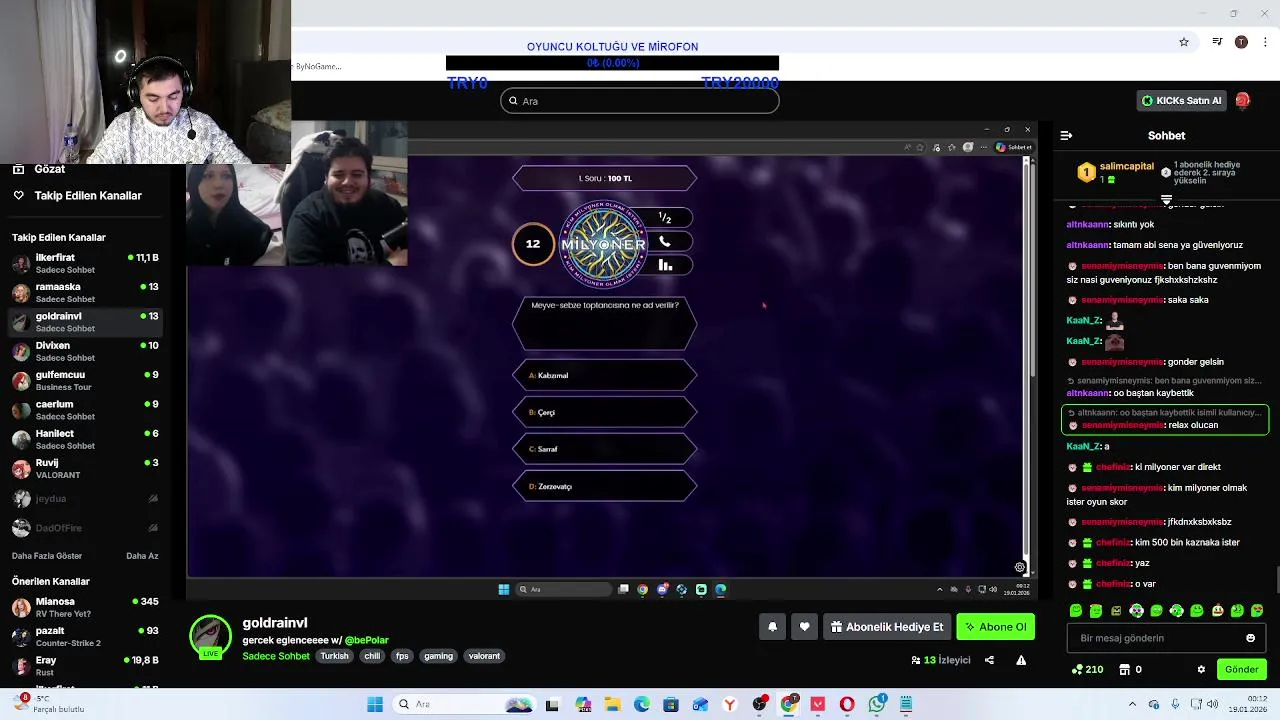Expand leaderboard dropdown arrow under salimcapital
The width and height of the screenshot is (1280, 720).
(1166, 200)
